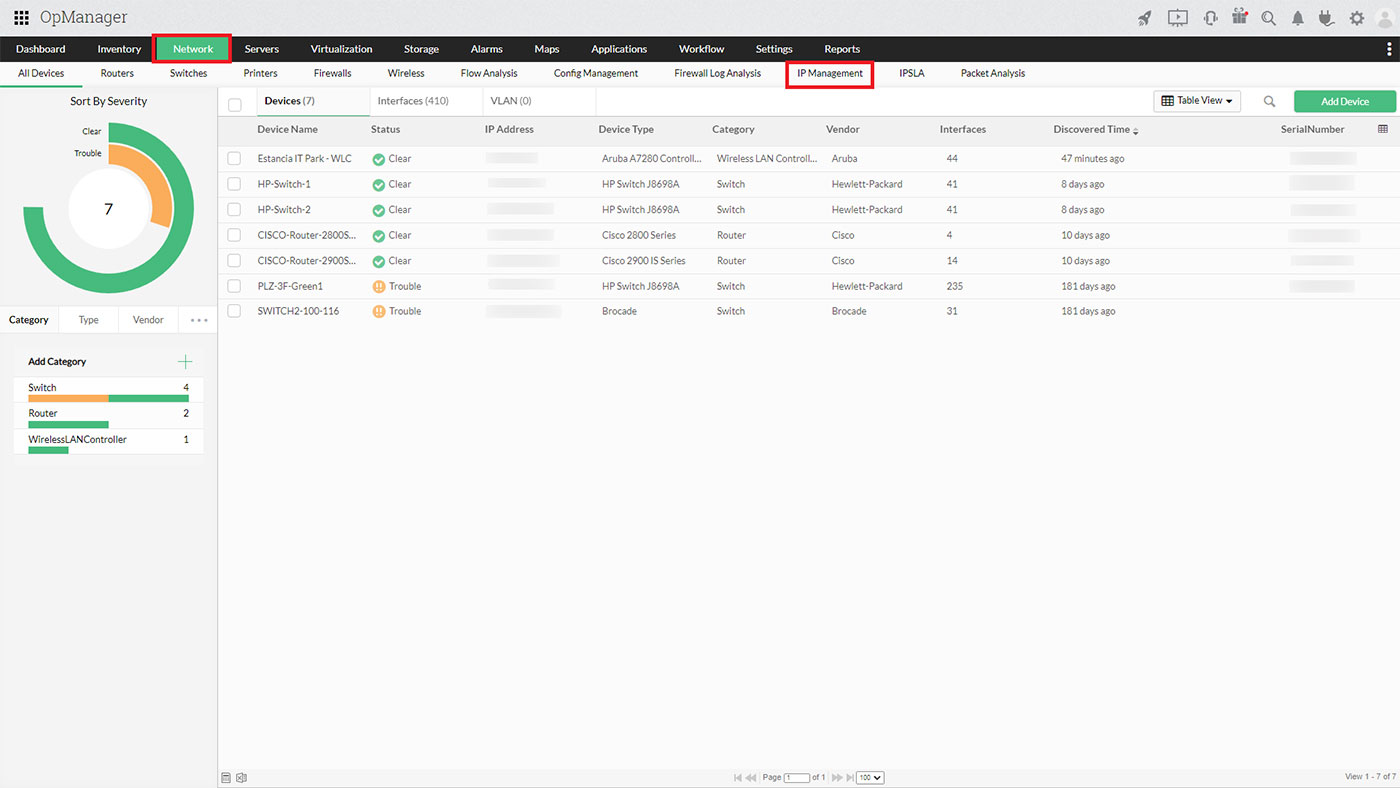Open the user profile avatar
Image resolution: width=1400 pixels, height=788 pixels.
click(x=1385, y=18)
